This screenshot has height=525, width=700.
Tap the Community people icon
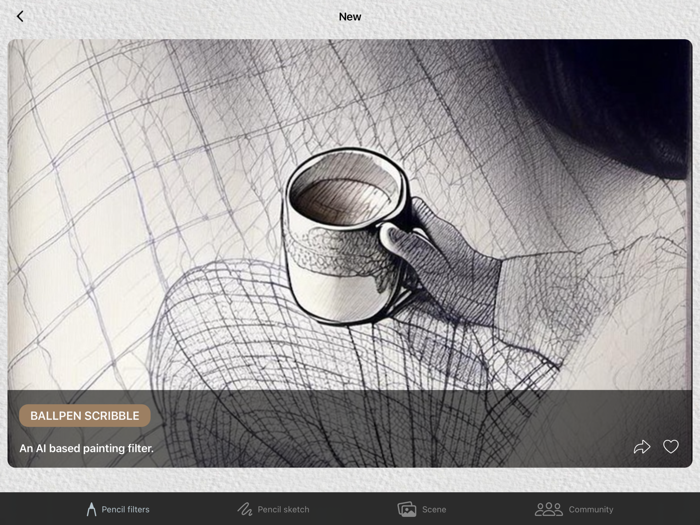tap(549, 509)
